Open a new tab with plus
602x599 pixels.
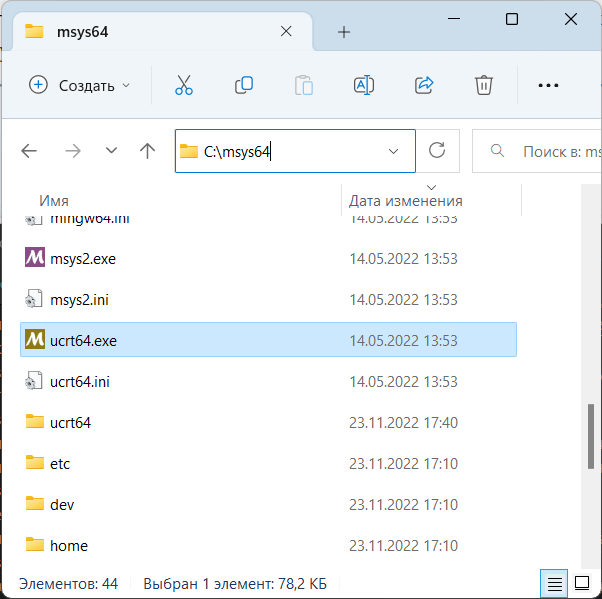[x=344, y=32]
